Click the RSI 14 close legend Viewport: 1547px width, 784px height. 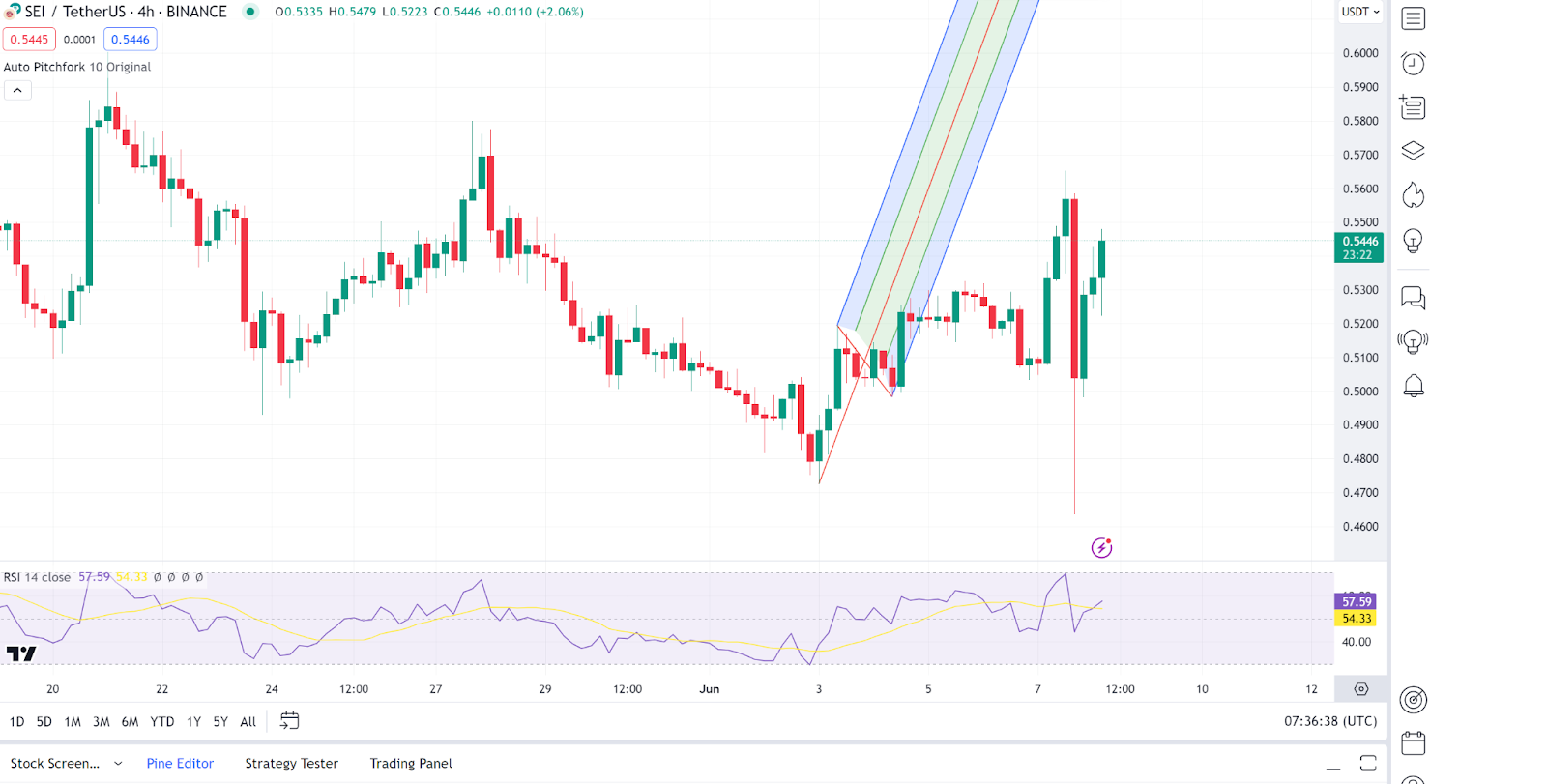click(37, 577)
